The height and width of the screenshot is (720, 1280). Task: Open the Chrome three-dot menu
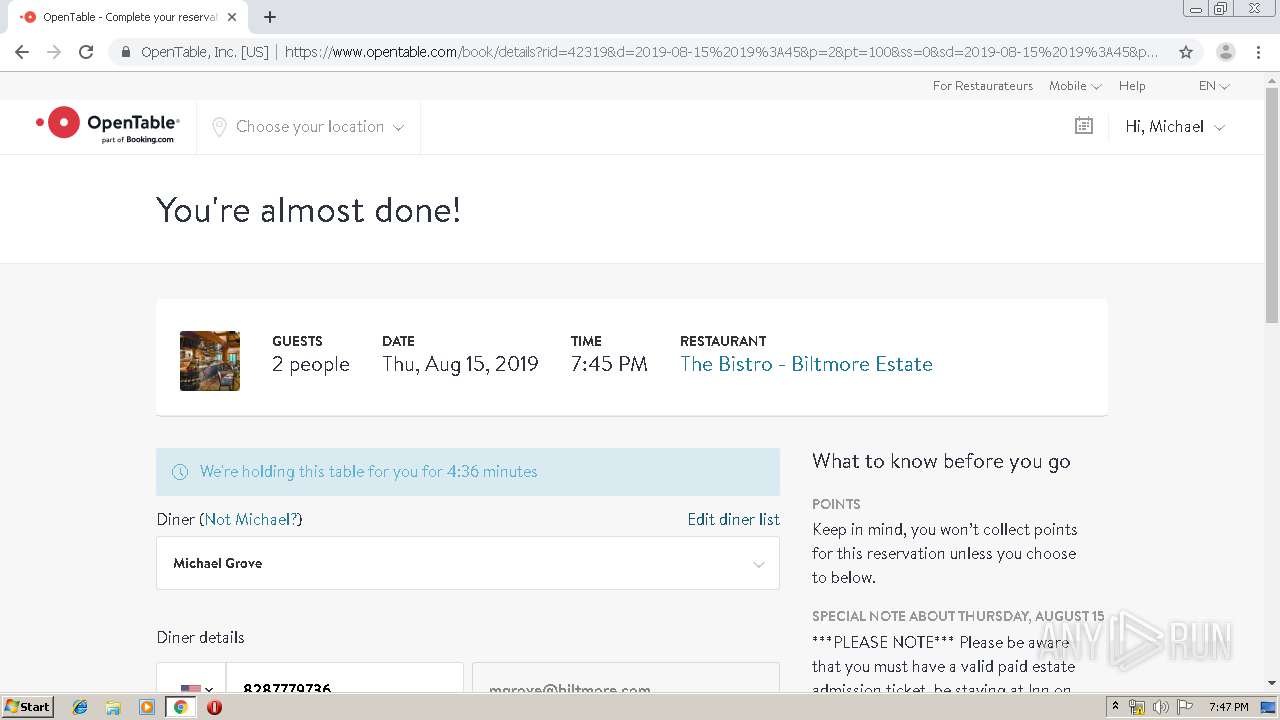pos(1258,52)
